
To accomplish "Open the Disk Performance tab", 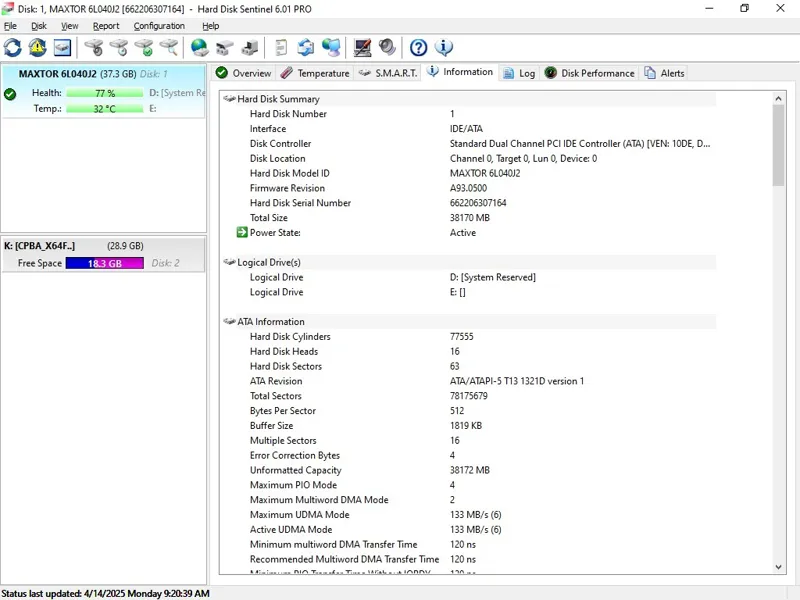I will coord(589,73).
